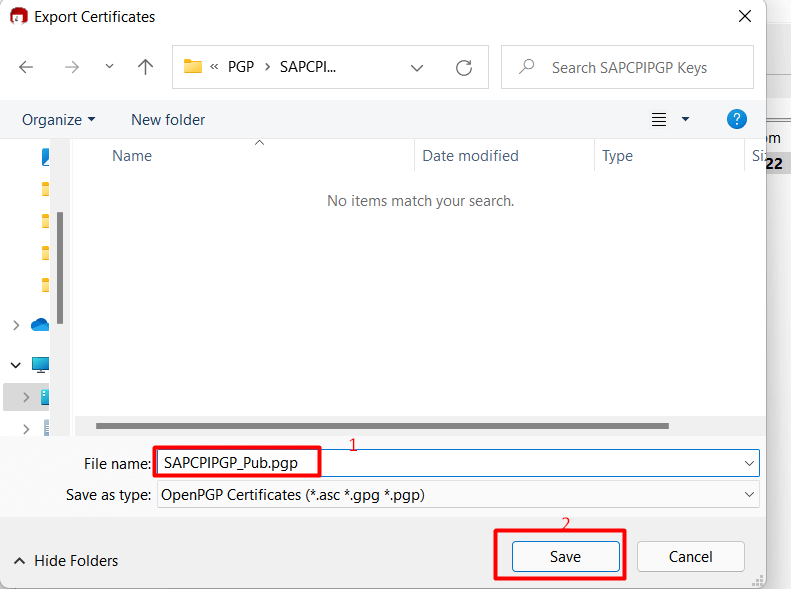Select SAPCPI... breadcrumb segment
This screenshot has height=589, width=791.
[308, 67]
